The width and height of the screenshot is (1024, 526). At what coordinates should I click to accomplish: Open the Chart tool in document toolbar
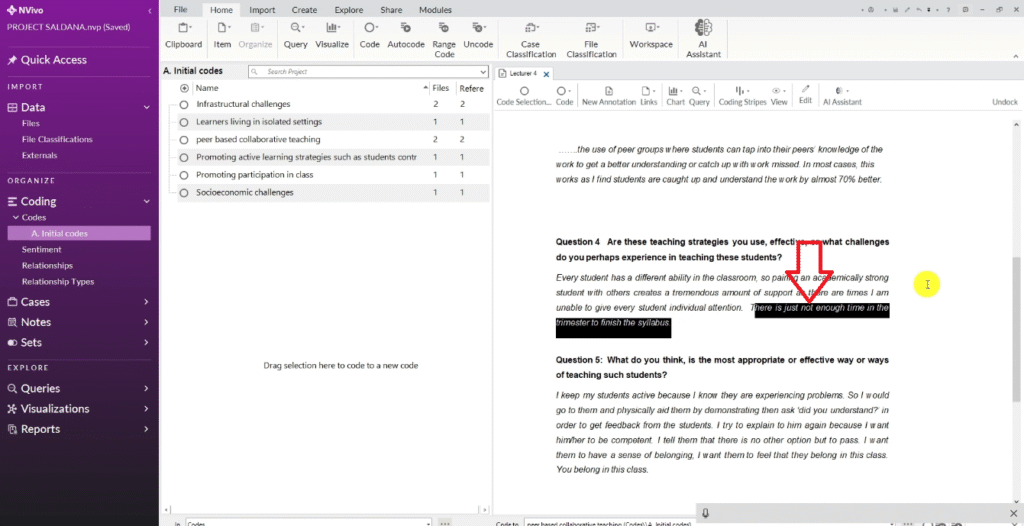tap(675, 91)
